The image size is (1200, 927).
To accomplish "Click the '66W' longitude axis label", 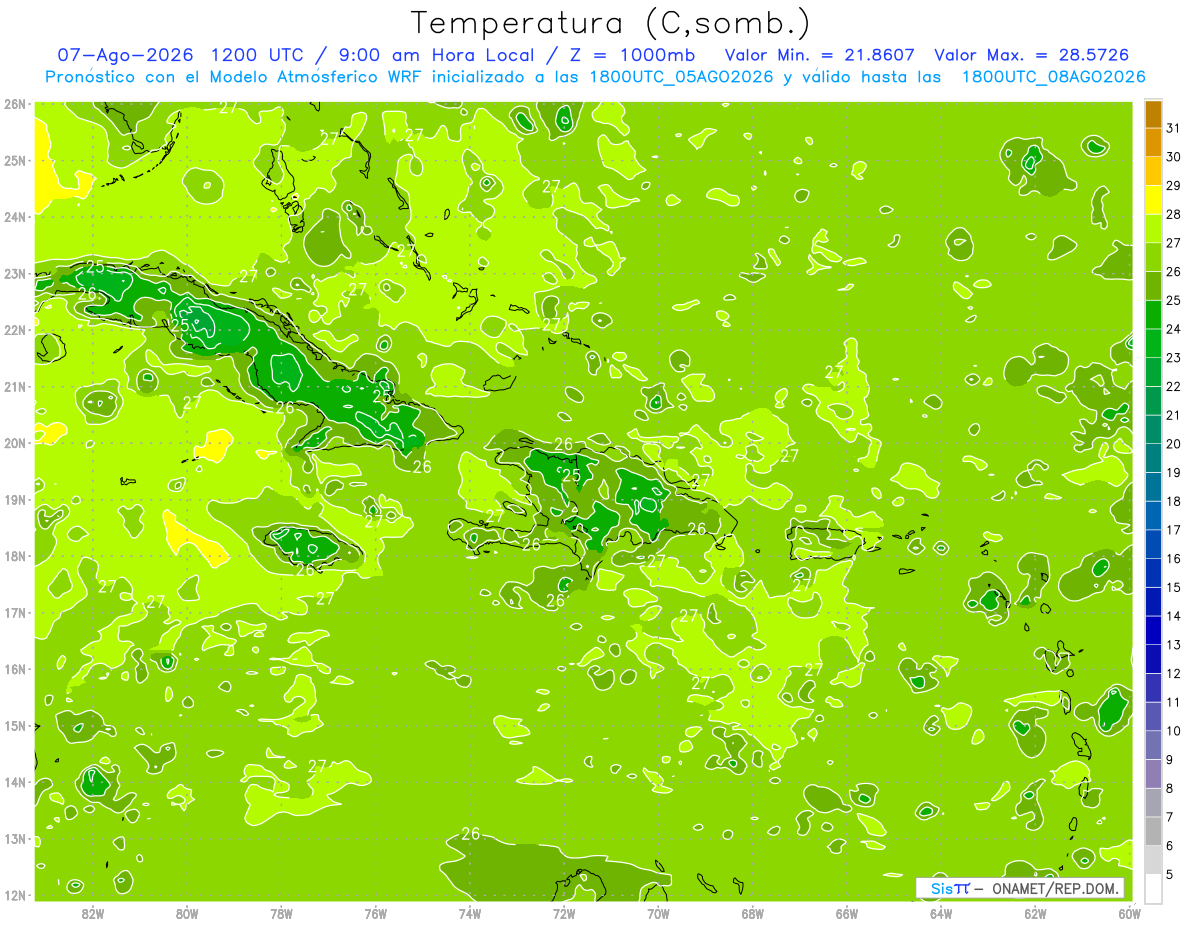I will coord(846,914).
